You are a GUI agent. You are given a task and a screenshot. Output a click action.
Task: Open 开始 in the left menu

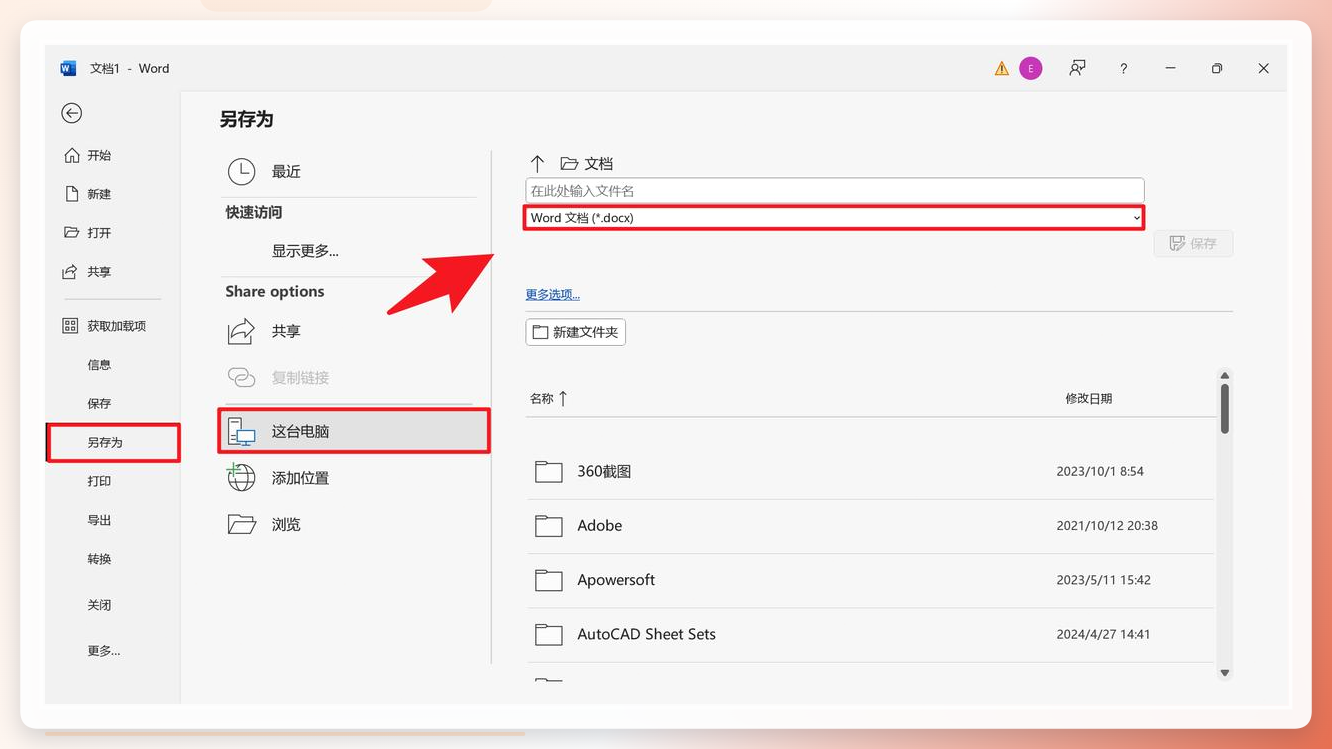pyautogui.click(x=99, y=155)
